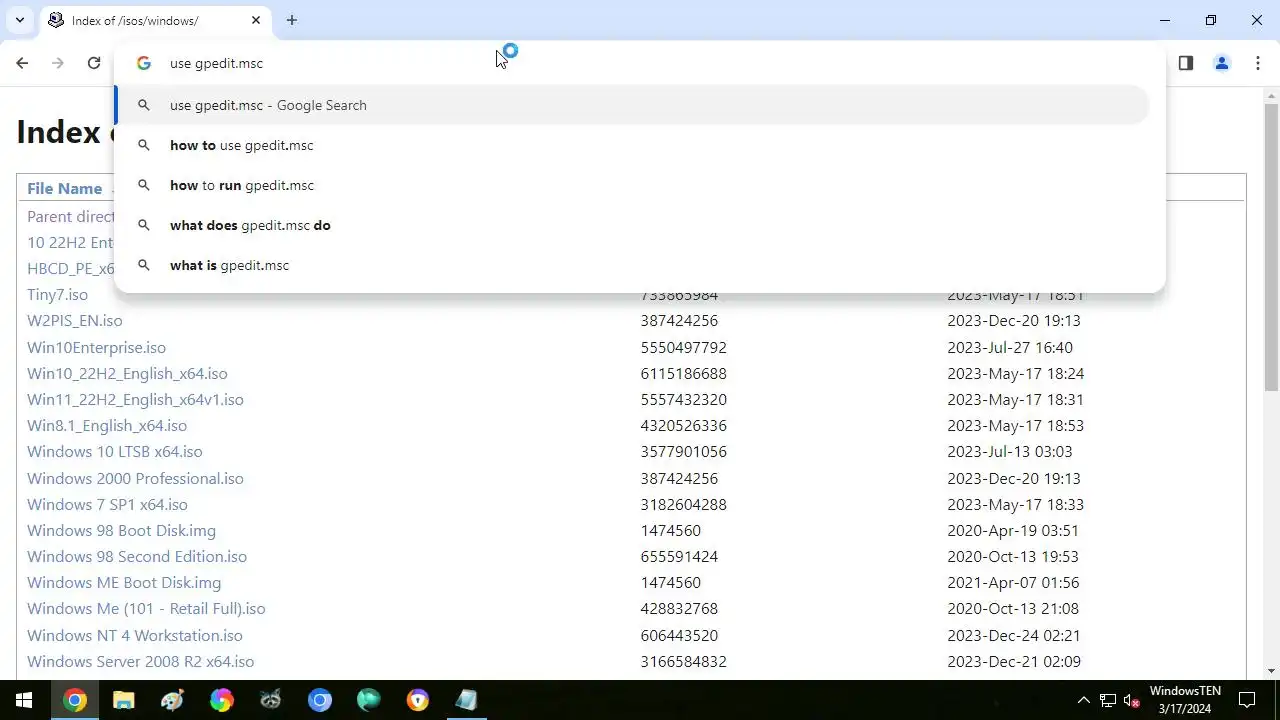Go back to the previous page
This screenshot has width=1280, height=720.
pos(22,63)
